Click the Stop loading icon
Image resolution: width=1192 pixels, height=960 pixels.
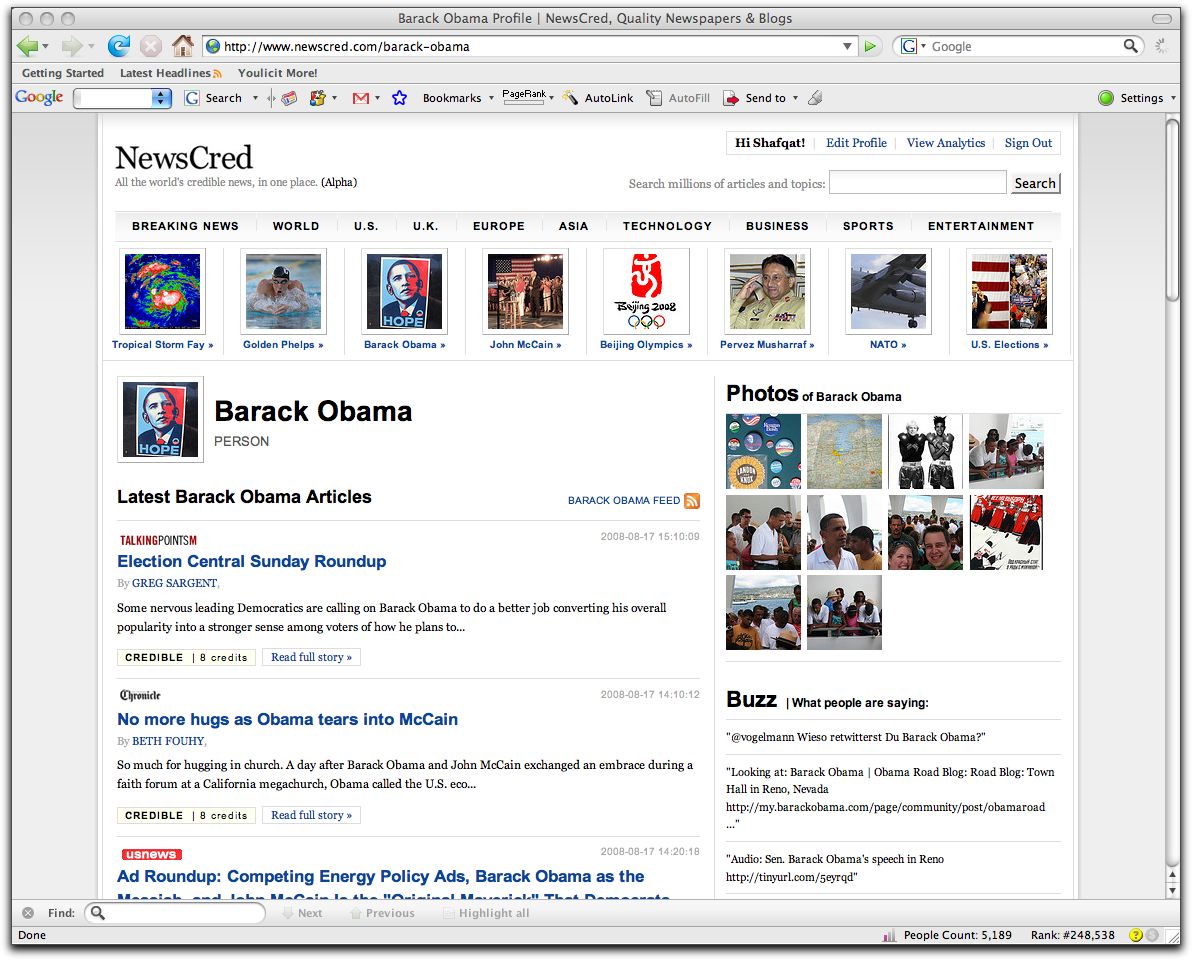click(151, 46)
